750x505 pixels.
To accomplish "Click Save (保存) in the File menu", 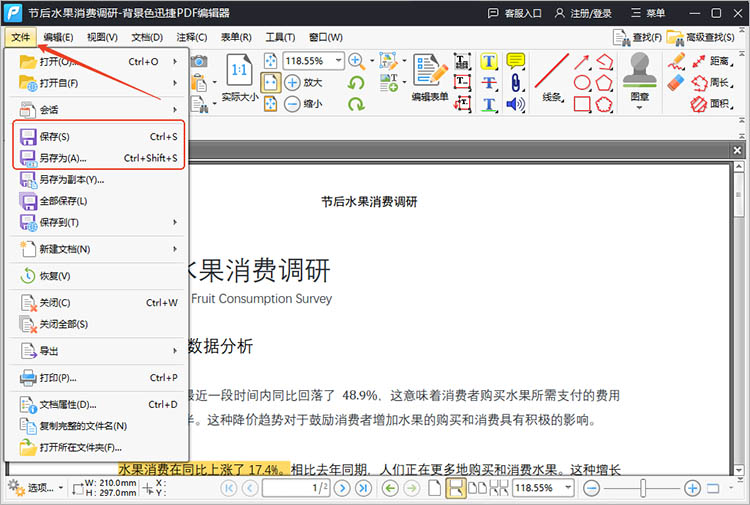I will pos(98,137).
